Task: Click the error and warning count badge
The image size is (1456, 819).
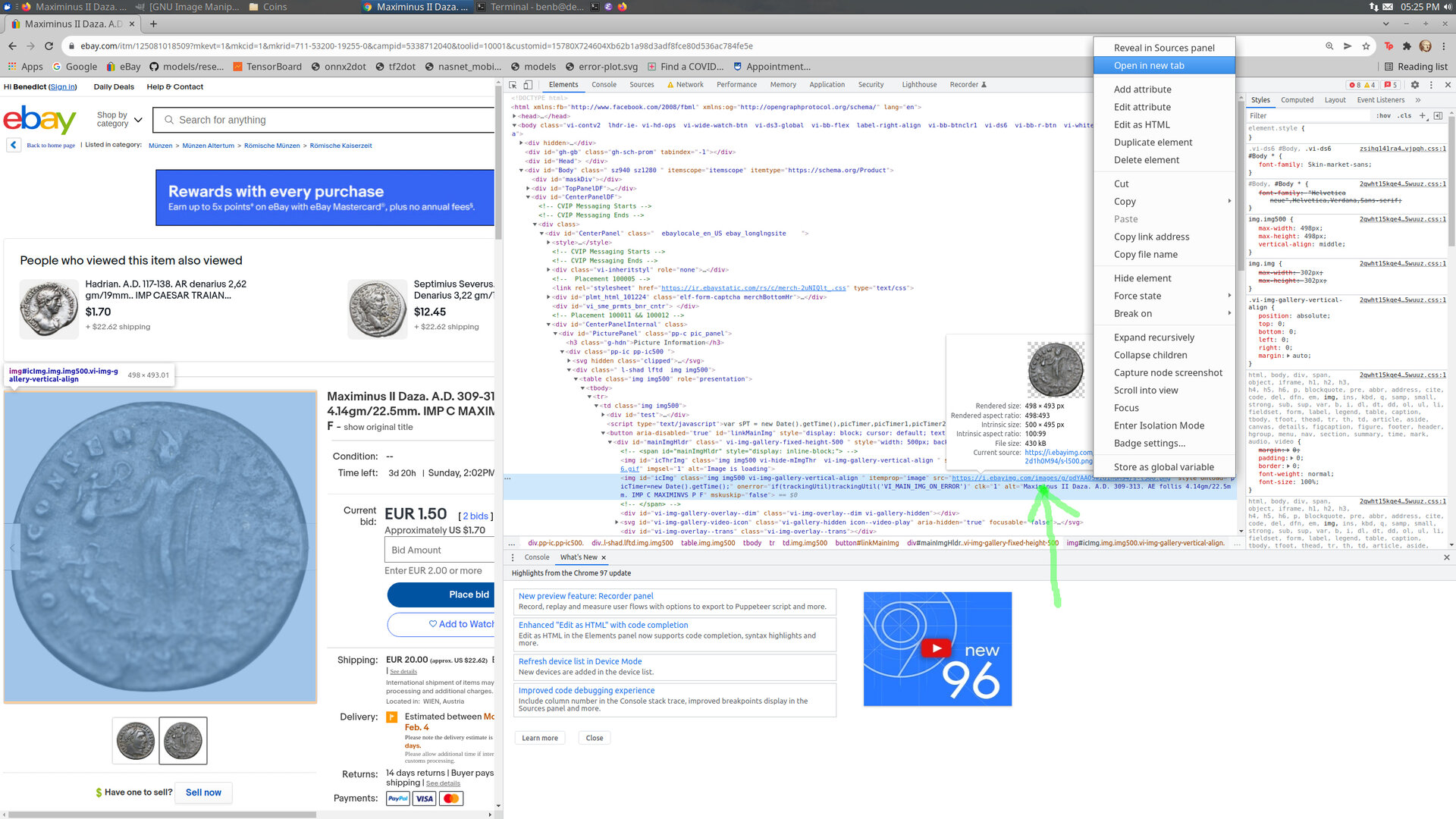Action: tap(1364, 85)
